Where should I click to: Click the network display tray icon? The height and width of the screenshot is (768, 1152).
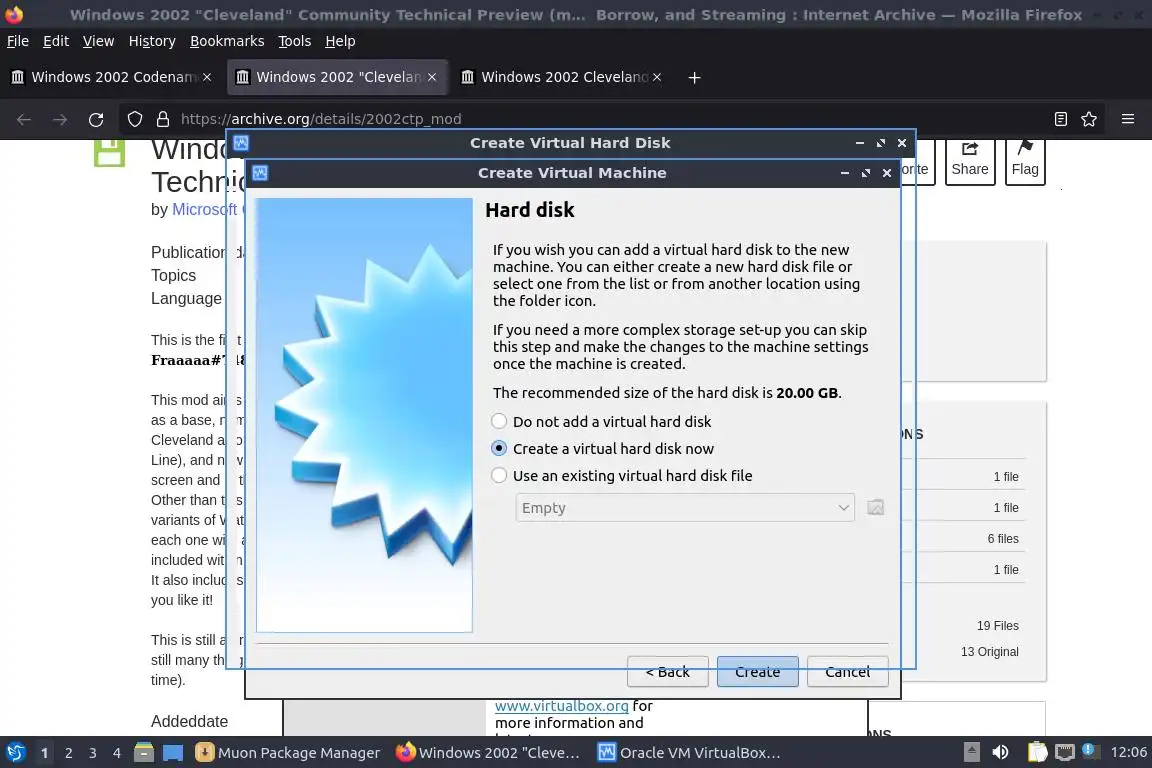(1064, 753)
